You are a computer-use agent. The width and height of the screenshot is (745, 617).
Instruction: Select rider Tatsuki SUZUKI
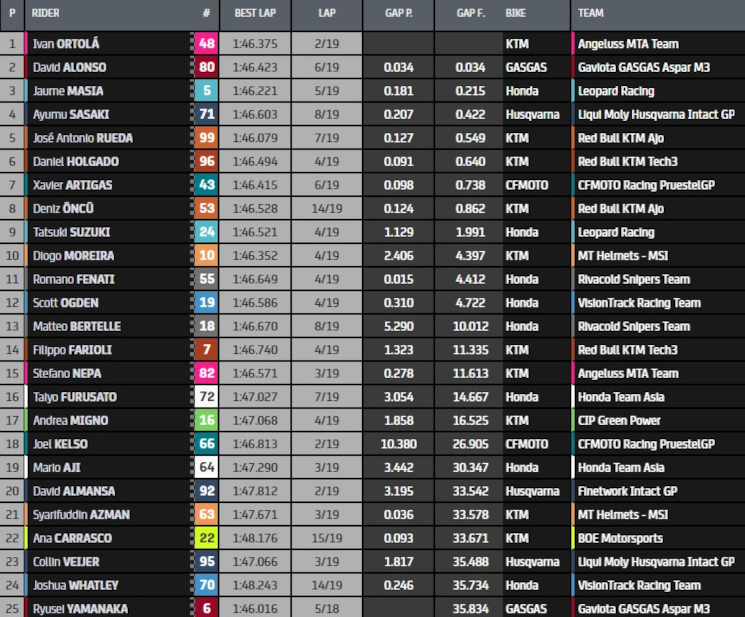point(71,232)
